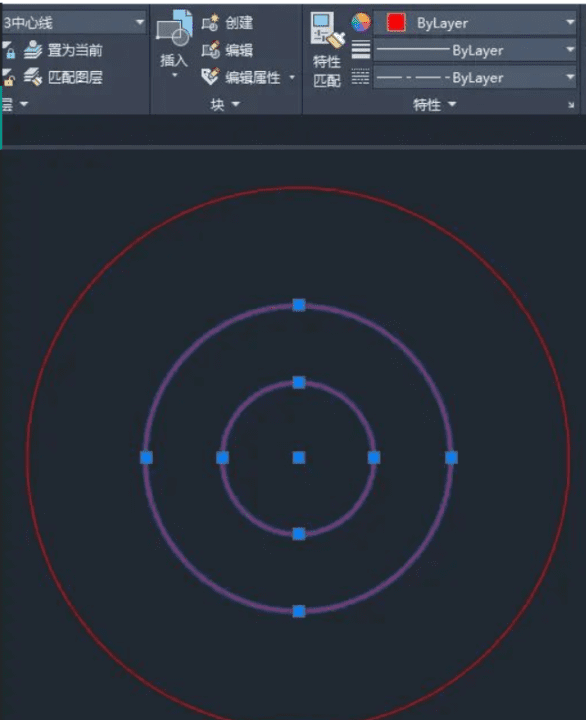Click the bottom grip of the inner purple circle

[299, 534]
